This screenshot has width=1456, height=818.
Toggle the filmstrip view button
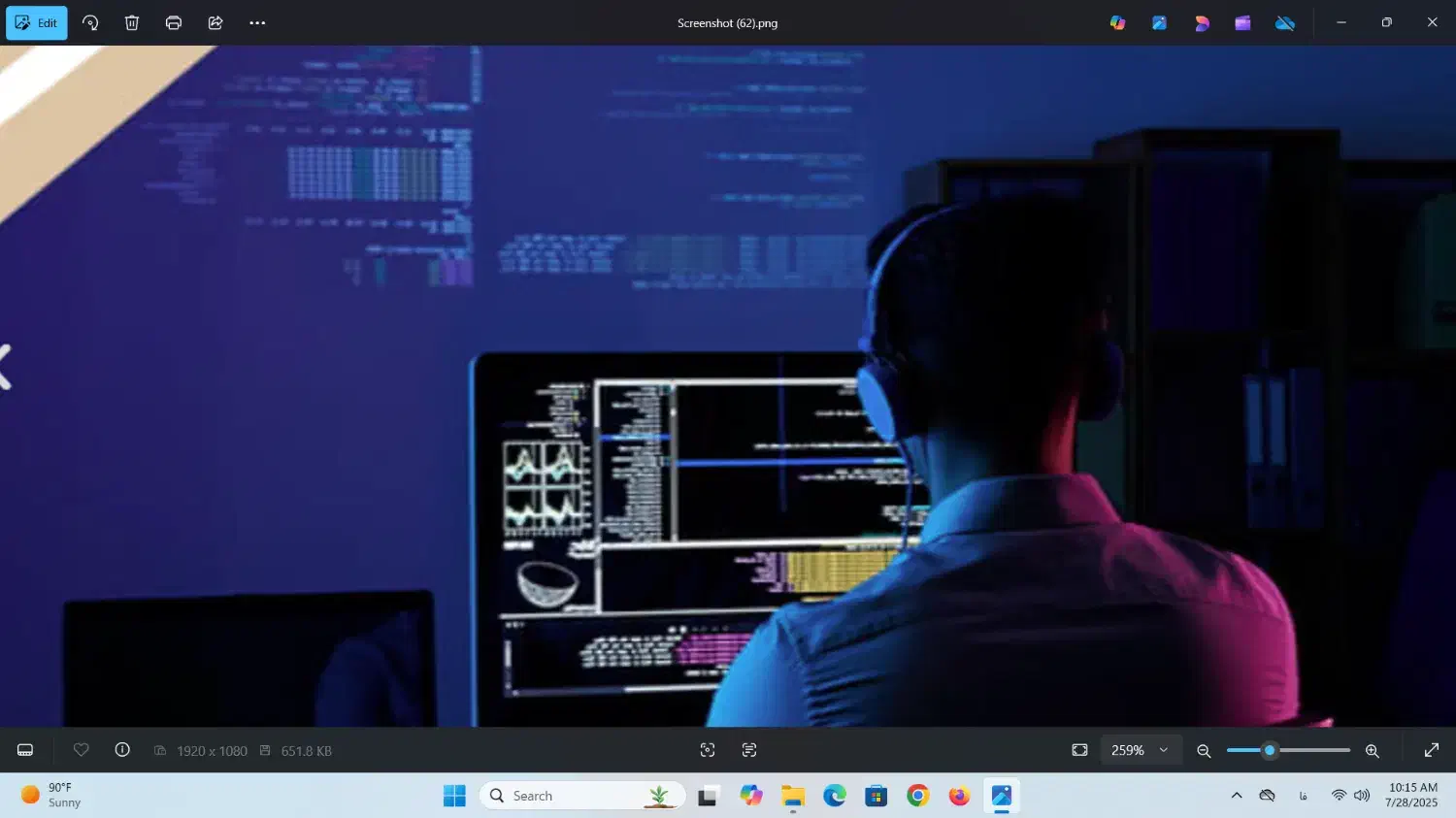pos(25,750)
